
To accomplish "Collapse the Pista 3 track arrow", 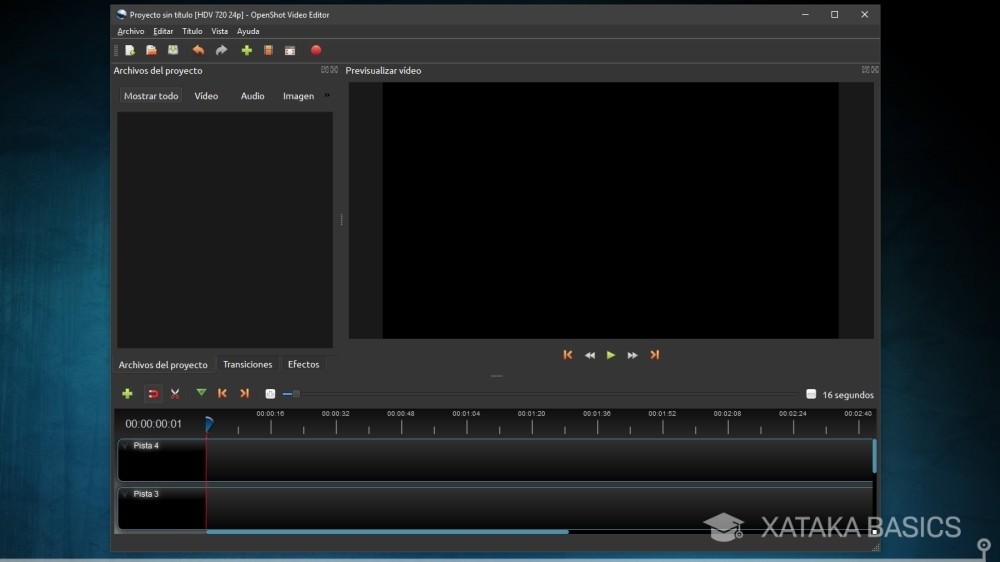I will pyautogui.click(x=125, y=494).
